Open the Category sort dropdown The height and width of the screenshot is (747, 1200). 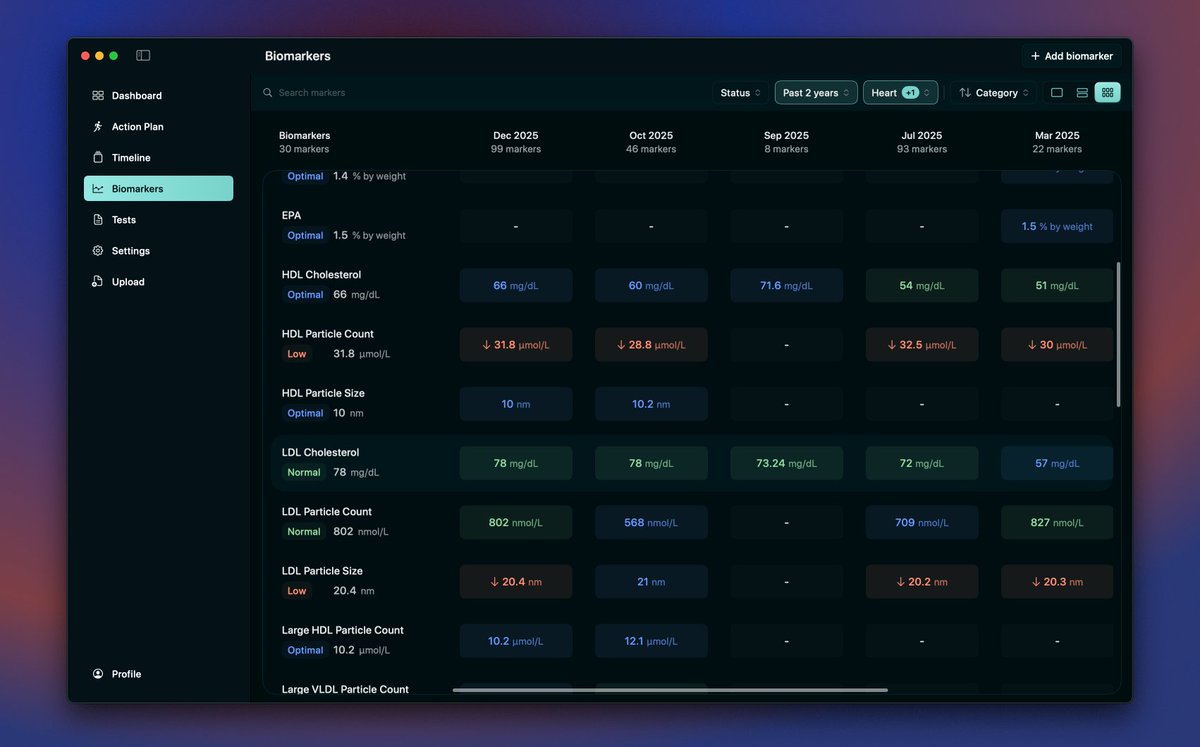(993, 93)
